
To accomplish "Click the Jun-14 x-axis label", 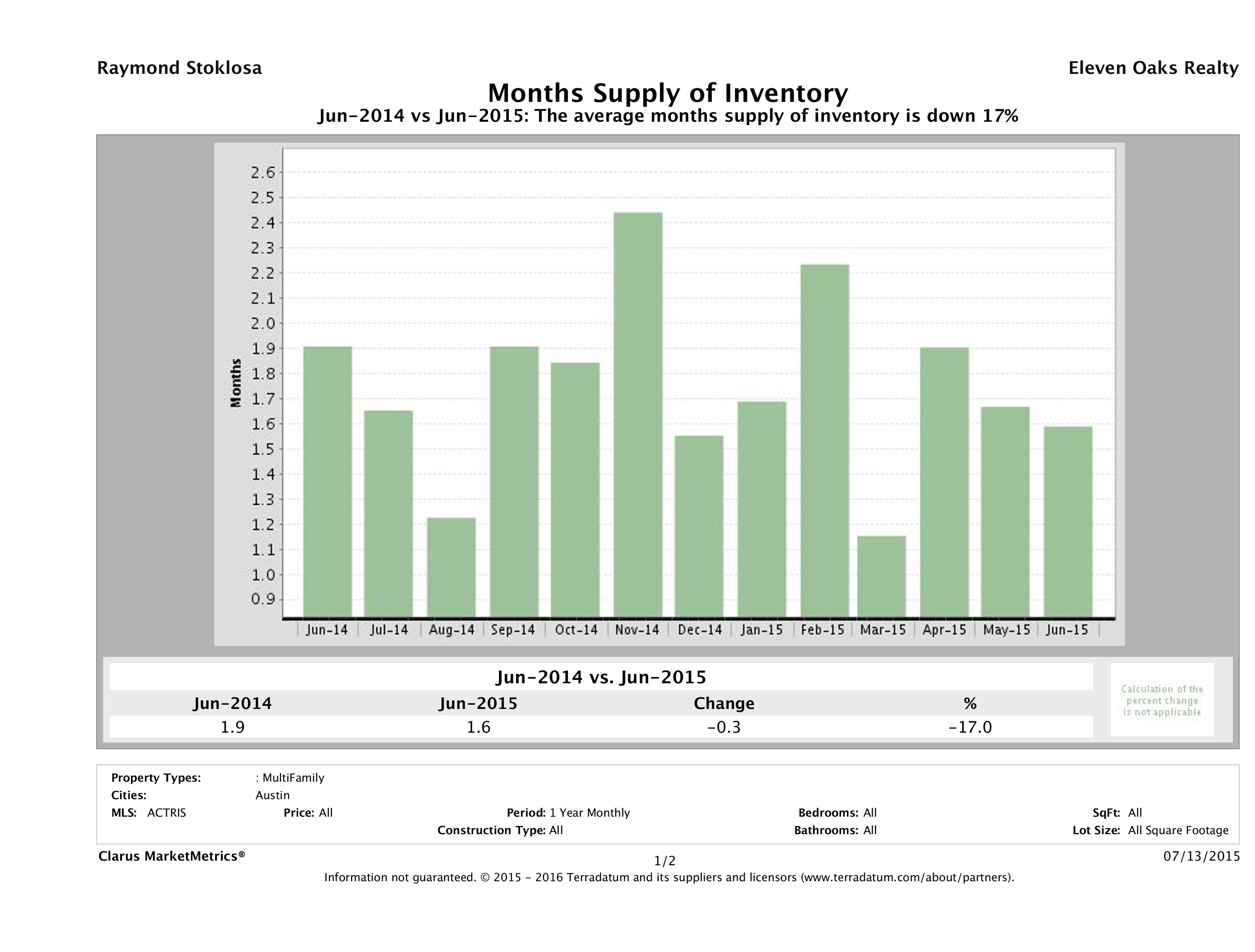I will click(x=327, y=630).
